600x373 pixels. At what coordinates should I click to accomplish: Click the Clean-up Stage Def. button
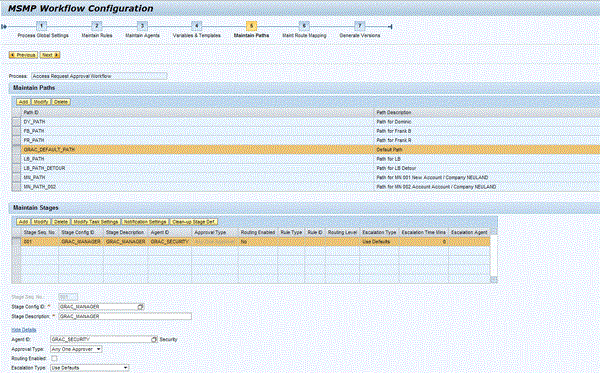tap(194, 222)
